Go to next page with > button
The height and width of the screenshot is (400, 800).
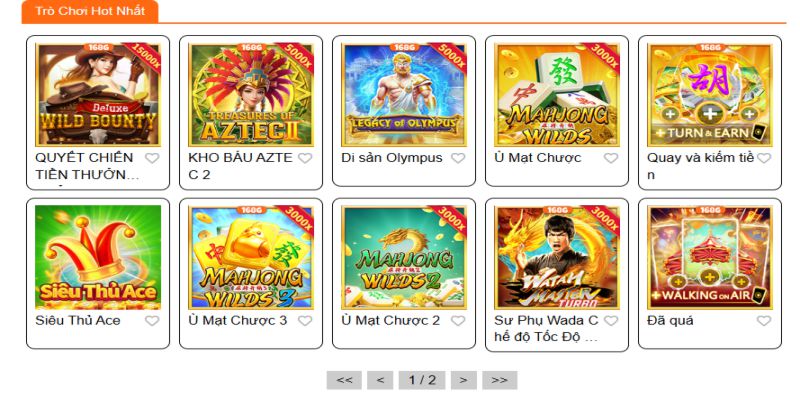(464, 380)
